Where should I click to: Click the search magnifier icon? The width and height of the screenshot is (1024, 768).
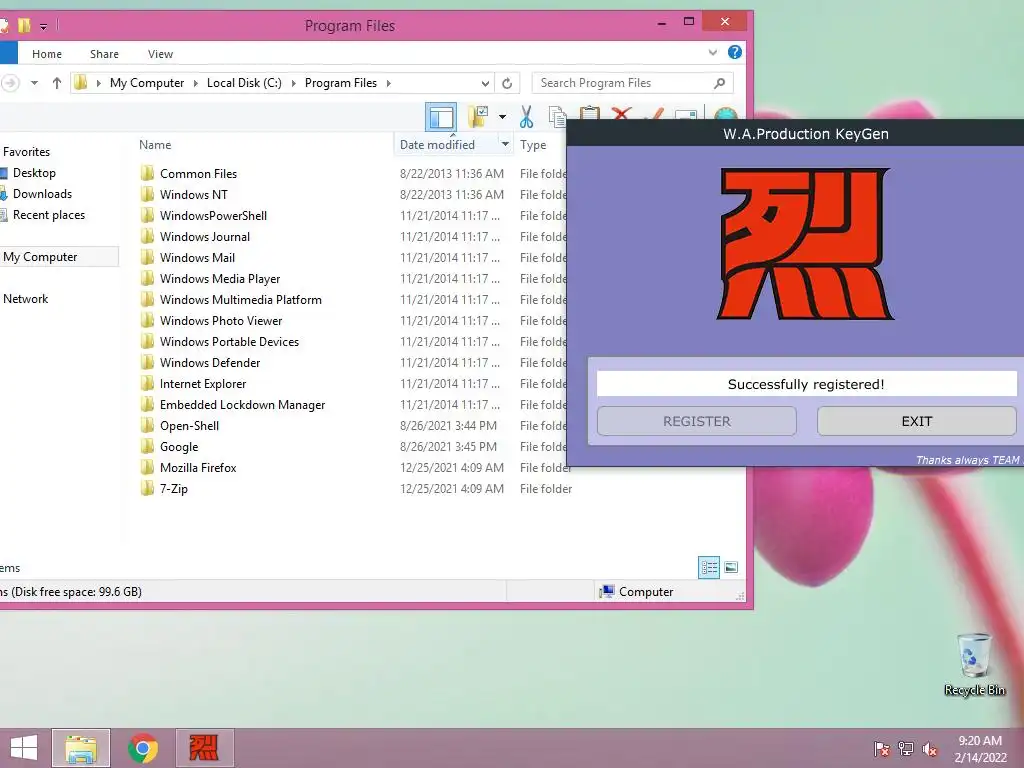click(x=720, y=83)
